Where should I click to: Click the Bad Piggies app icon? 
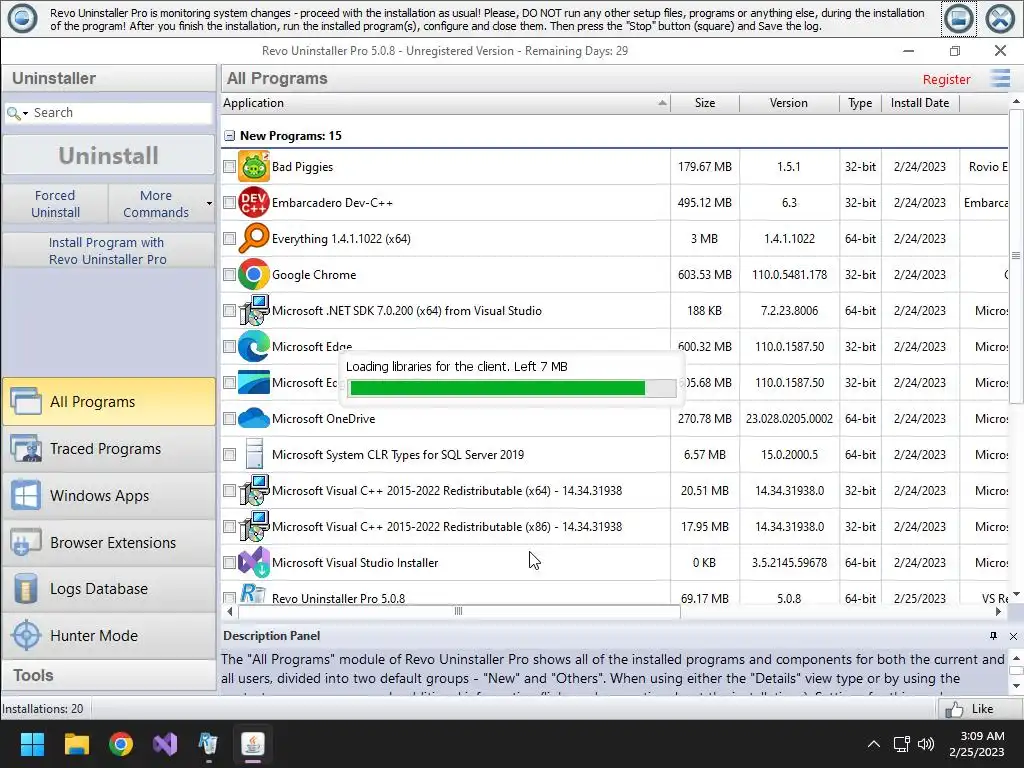[253, 167]
